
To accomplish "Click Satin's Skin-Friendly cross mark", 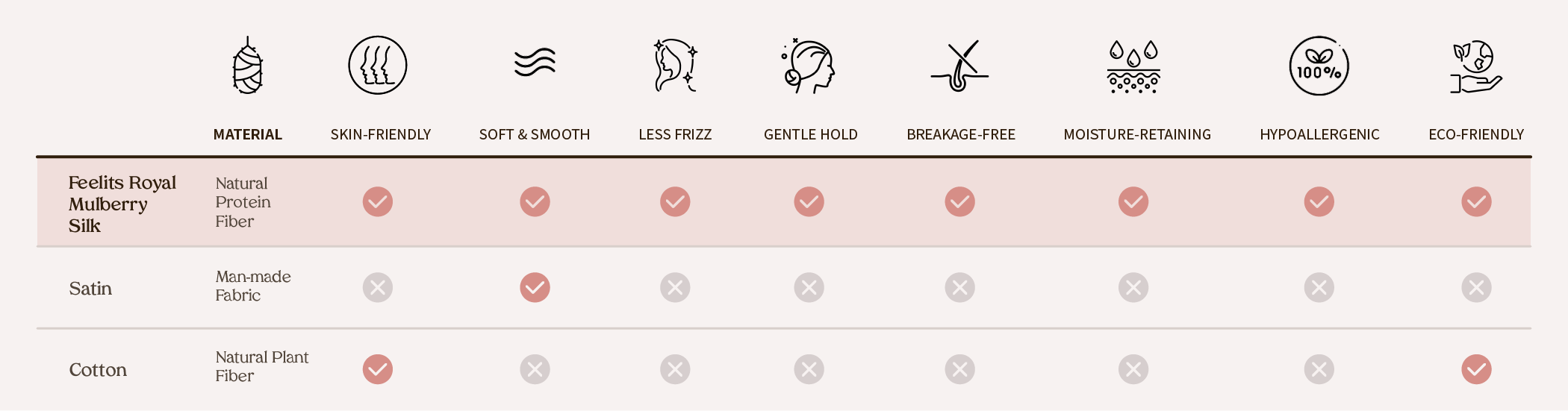I will coord(378,287).
